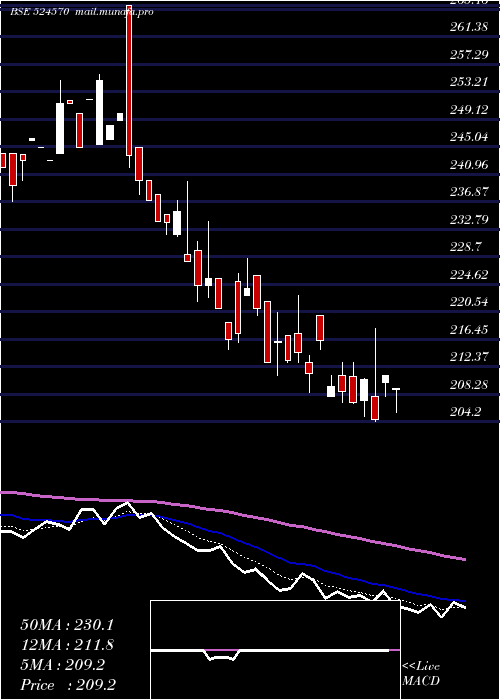The image size is (500, 700).
Task: Click the Price : 209.2 readout
Action: [68, 685]
